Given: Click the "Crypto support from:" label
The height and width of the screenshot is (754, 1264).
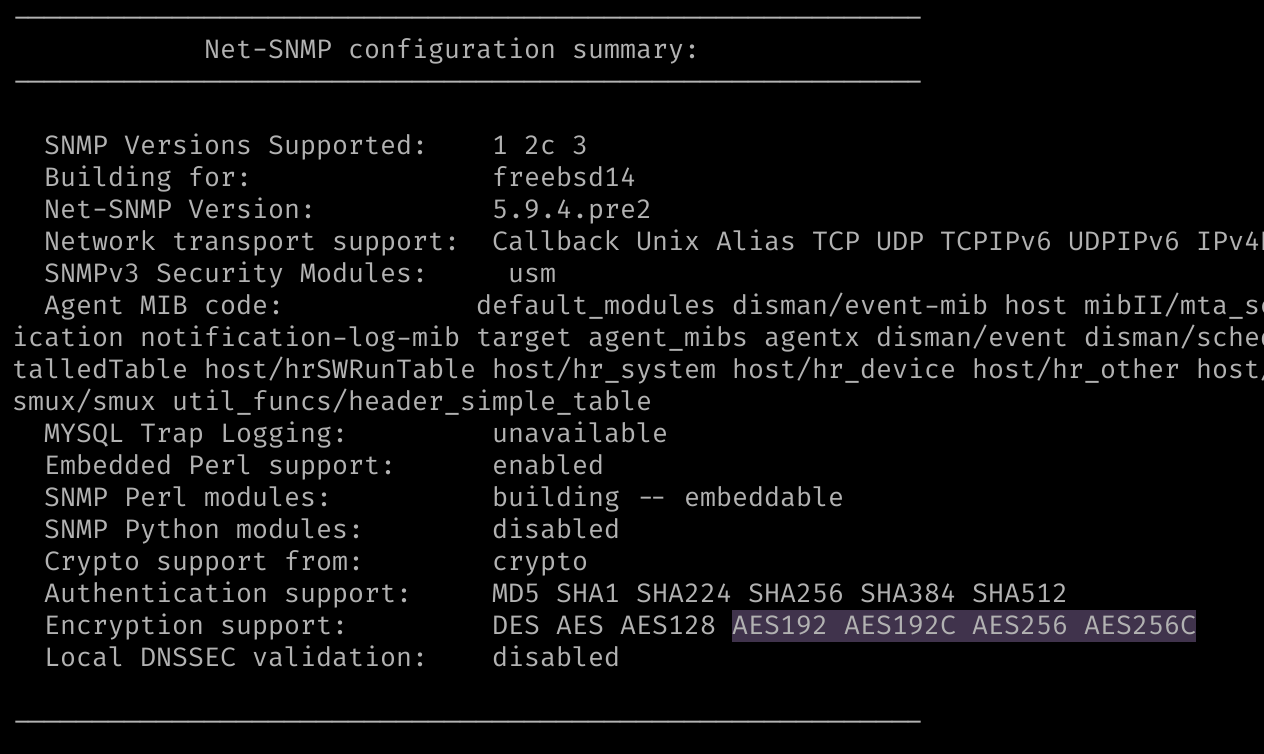Looking at the screenshot, I should click(203, 562).
